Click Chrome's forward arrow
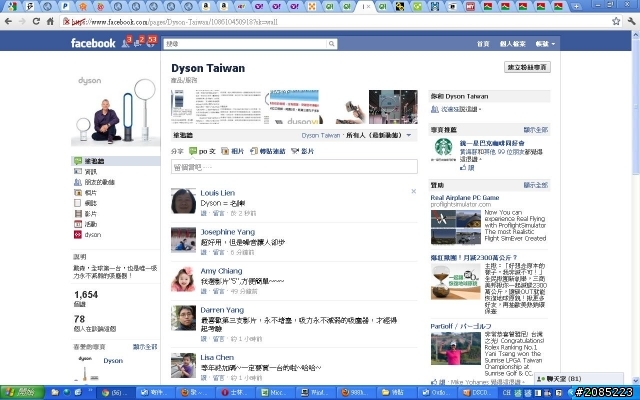640x400 pixels. 22,21
